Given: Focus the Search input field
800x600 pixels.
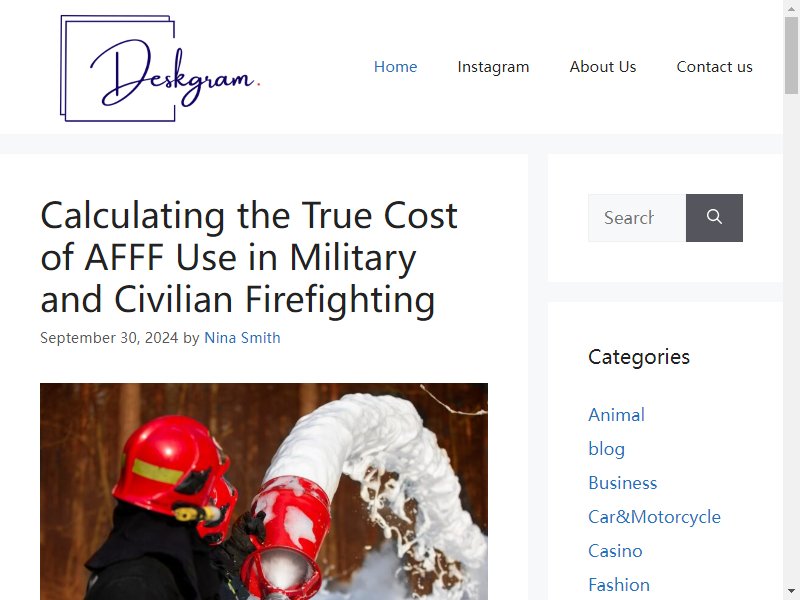Looking at the screenshot, I should pos(637,218).
